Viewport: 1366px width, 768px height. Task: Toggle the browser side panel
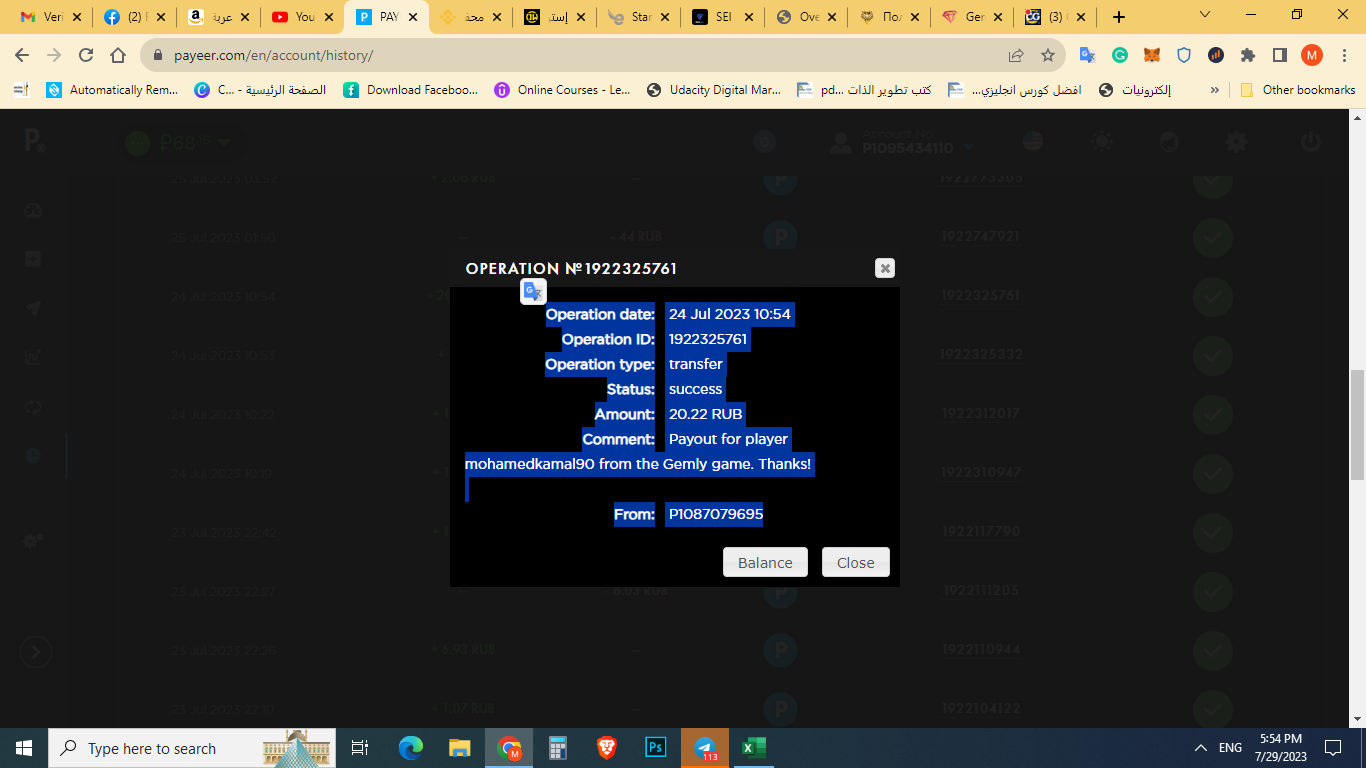click(1280, 55)
